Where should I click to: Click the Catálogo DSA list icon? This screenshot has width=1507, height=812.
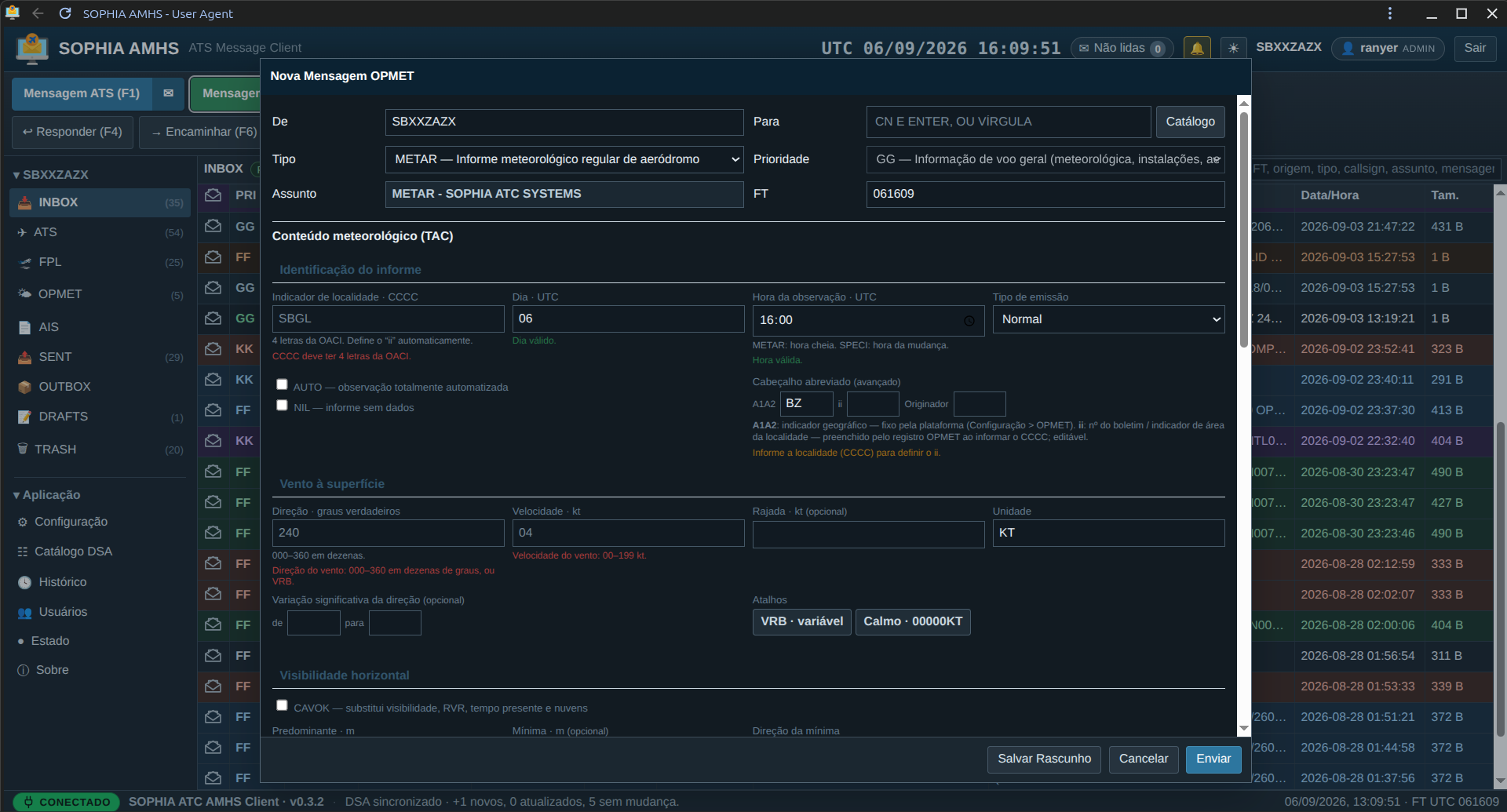(23, 552)
